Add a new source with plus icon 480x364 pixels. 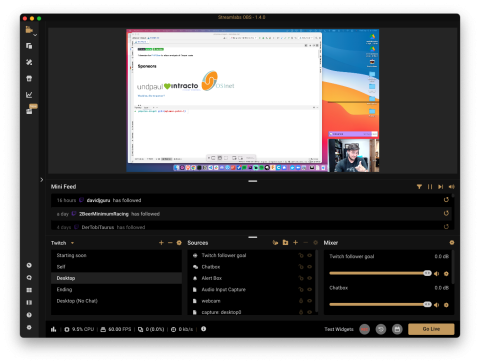coord(295,243)
